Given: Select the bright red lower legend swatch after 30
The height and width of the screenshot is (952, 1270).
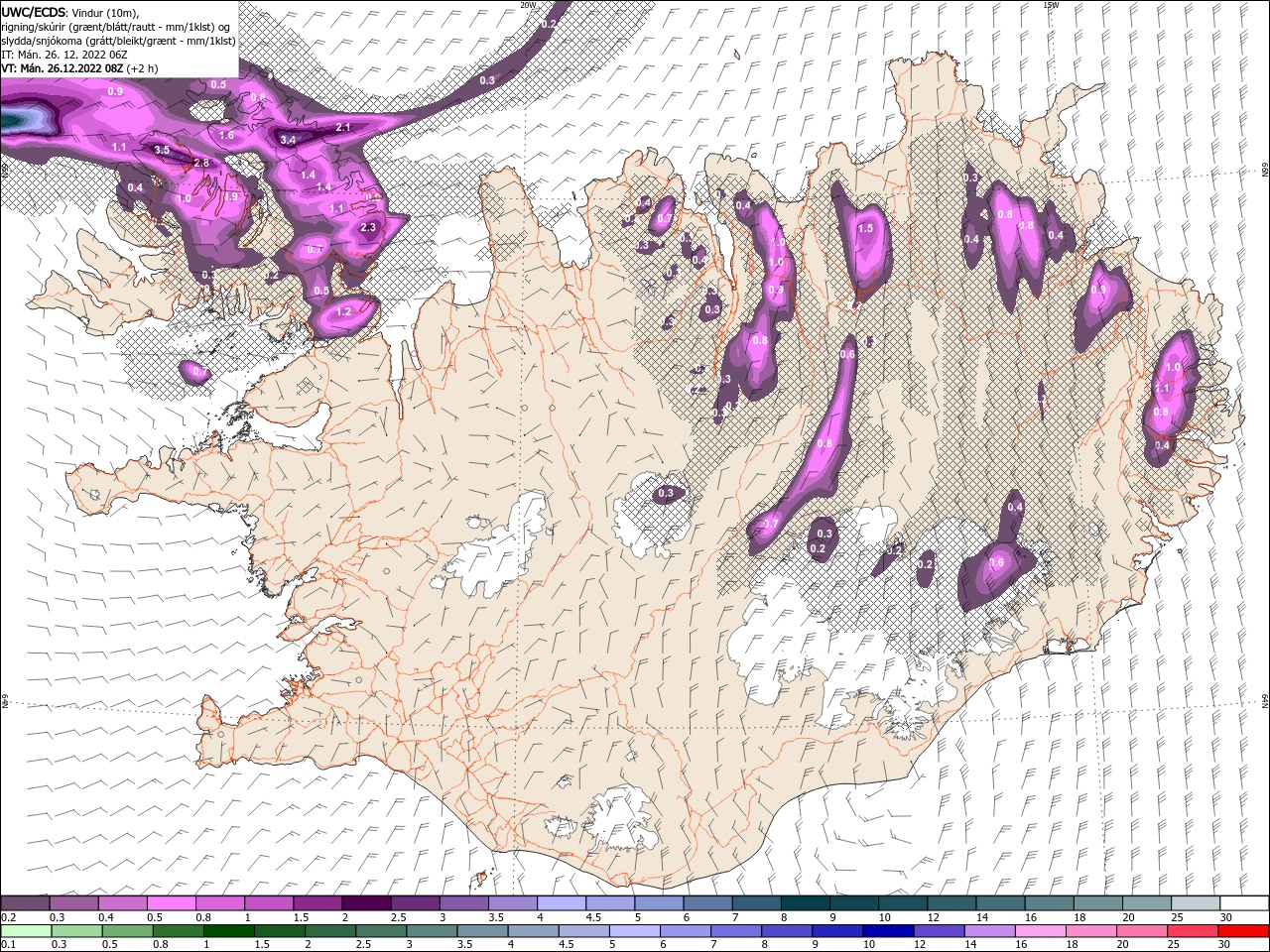Looking at the screenshot, I should [1242, 931].
